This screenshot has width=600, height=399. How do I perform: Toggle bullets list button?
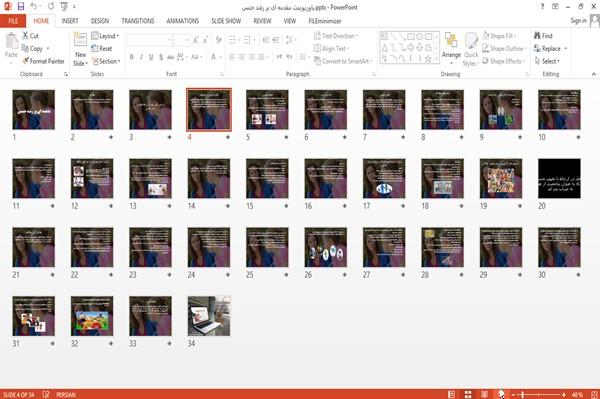[x=233, y=40]
